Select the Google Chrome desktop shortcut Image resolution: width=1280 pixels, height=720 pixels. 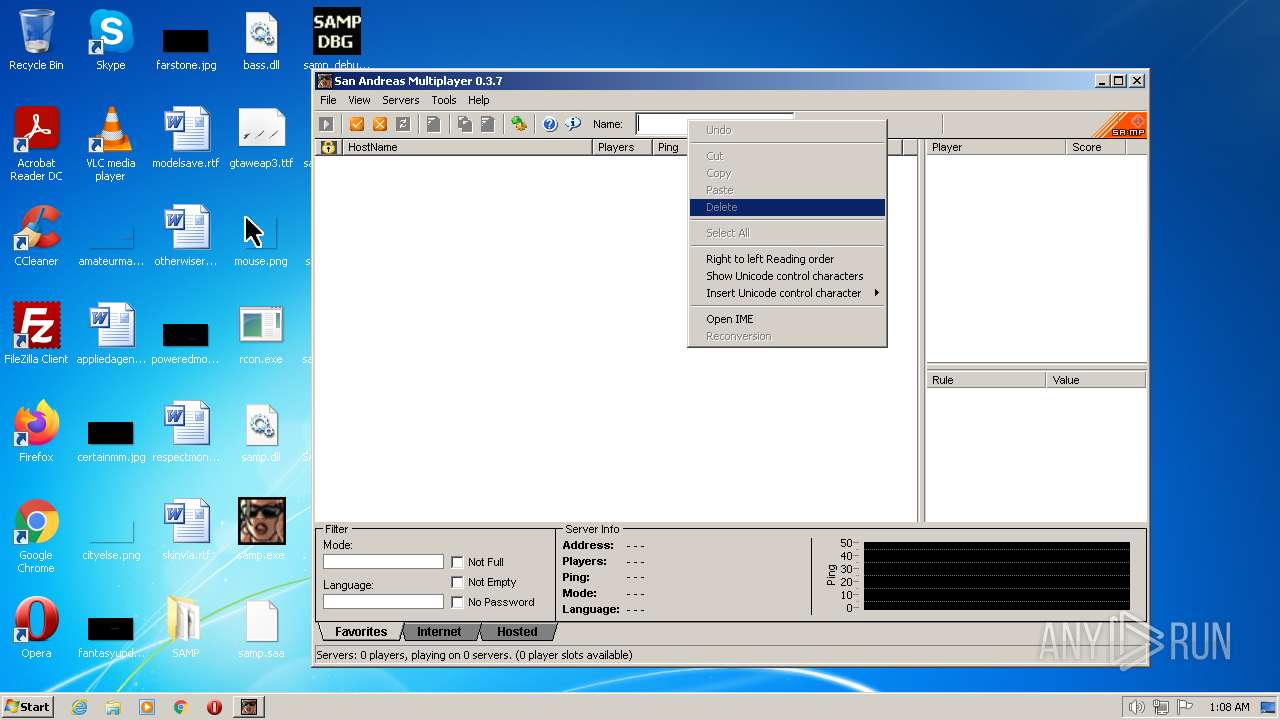click(x=36, y=537)
